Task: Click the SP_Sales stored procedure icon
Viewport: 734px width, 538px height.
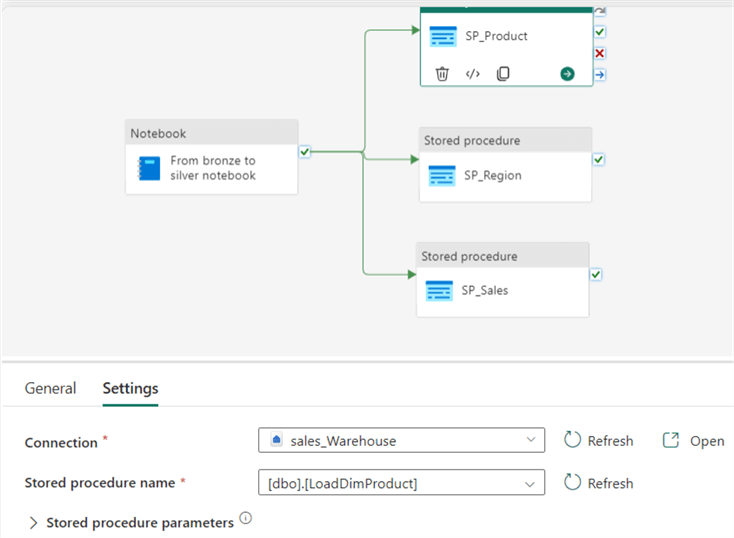Action: pos(439,291)
